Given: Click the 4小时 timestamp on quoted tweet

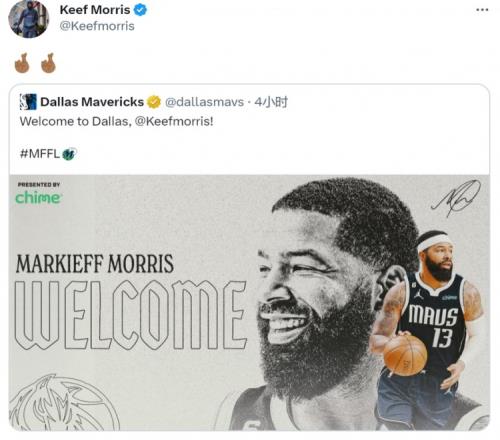Looking at the screenshot, I should (271, 102).
